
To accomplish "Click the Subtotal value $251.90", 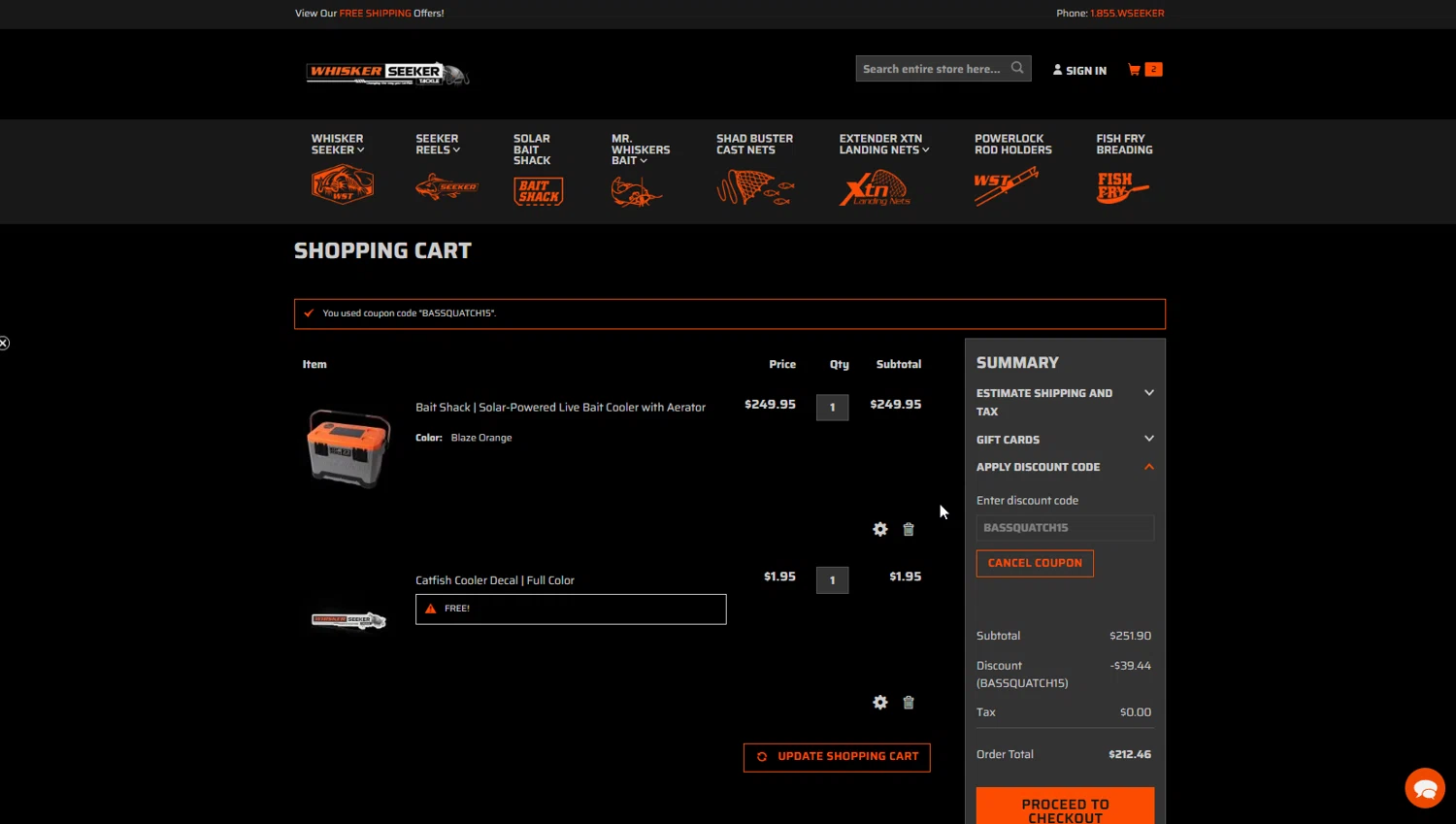I will (1131, 636).
